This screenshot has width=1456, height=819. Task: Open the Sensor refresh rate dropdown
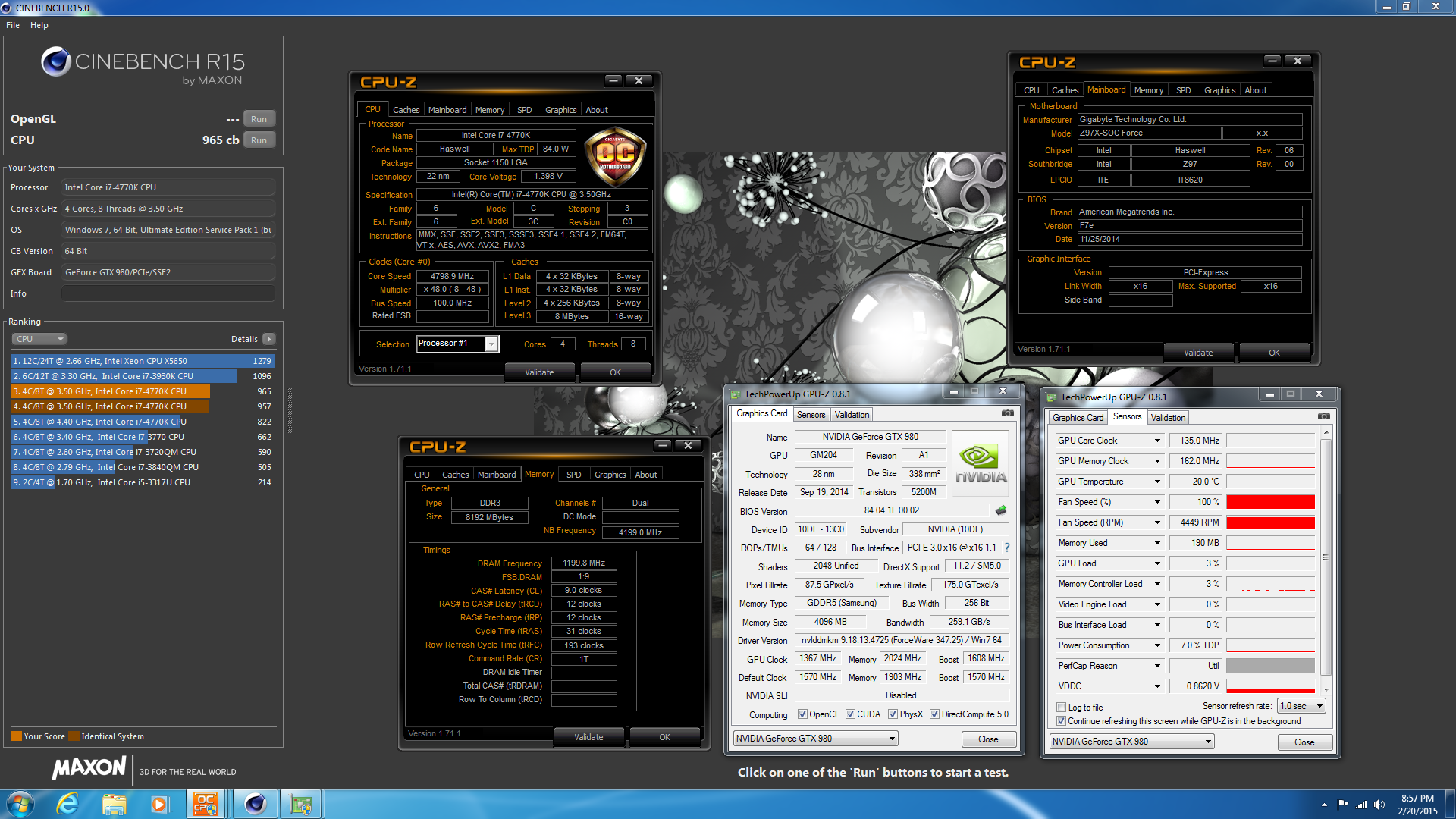point(1301,706)
